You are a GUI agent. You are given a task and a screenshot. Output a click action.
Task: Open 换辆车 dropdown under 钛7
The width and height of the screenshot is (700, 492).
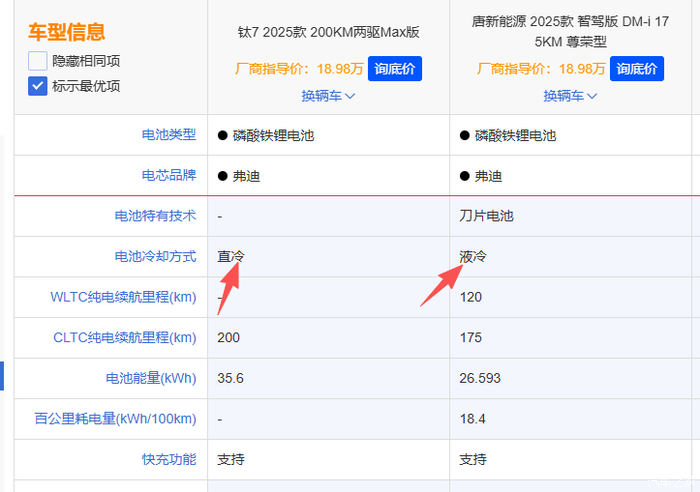pyautogui.click(x=328, y=96)
